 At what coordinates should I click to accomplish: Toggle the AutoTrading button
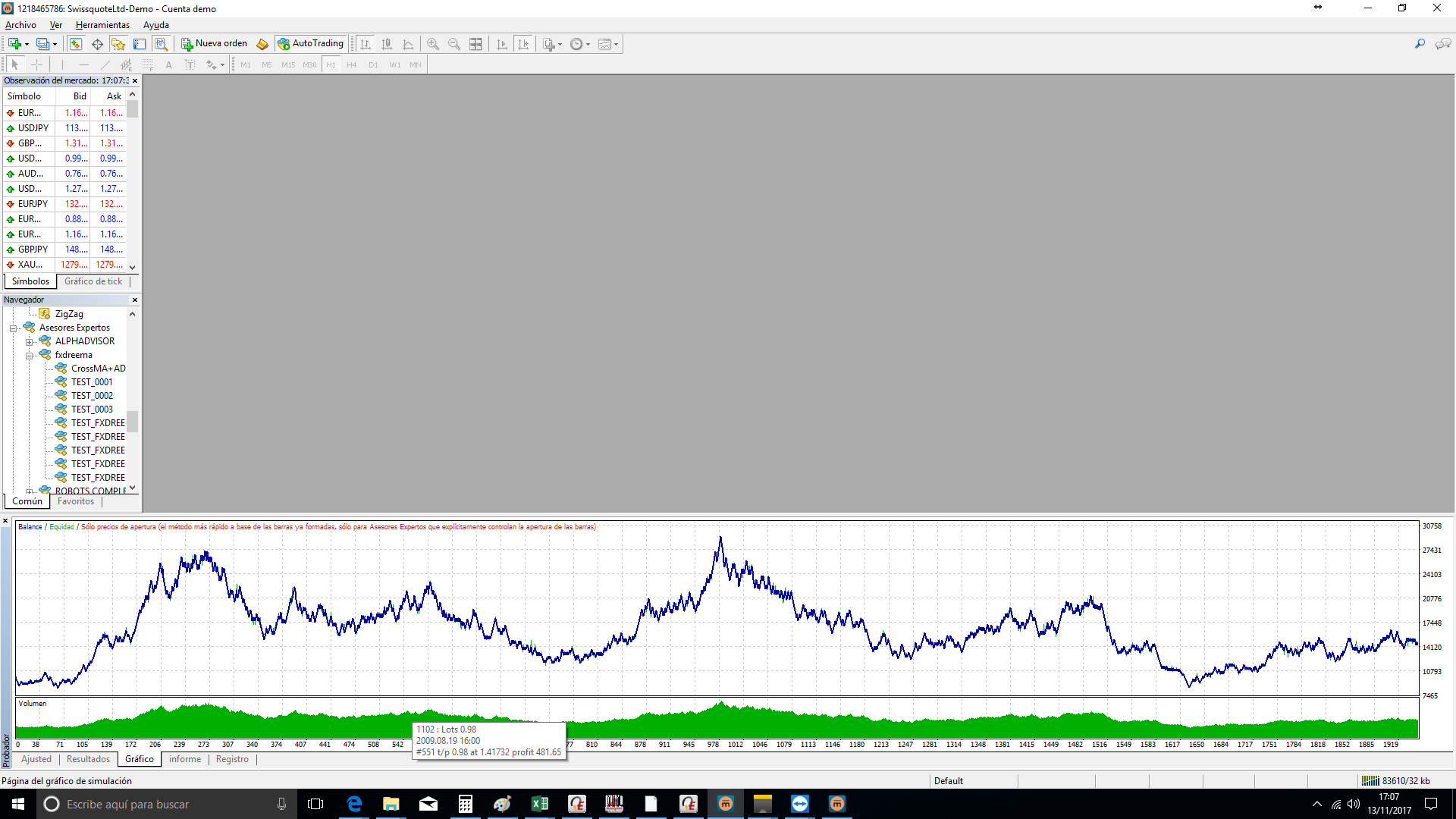pos(311,44)
